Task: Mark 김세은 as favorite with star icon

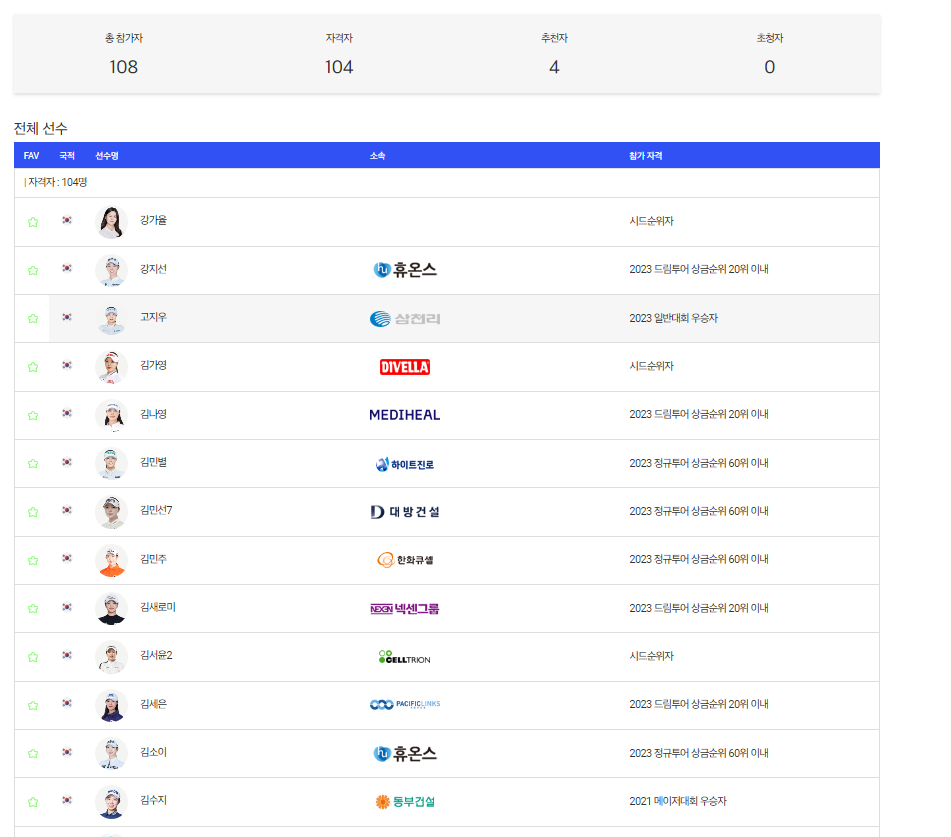Action: point(33,705)
